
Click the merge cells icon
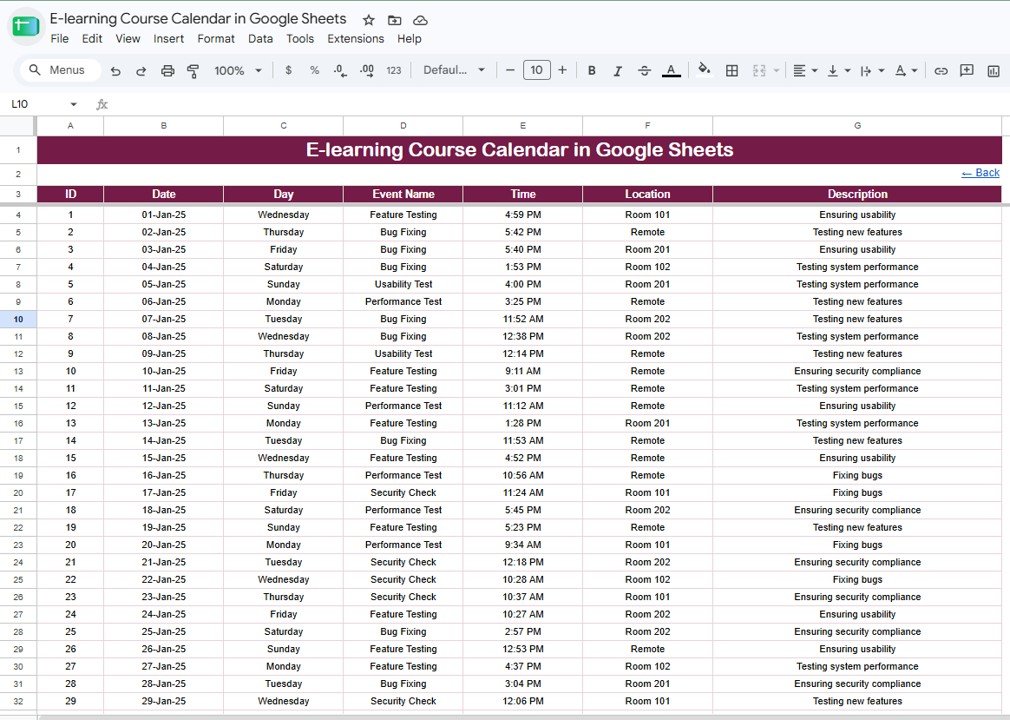pos(759,71)
